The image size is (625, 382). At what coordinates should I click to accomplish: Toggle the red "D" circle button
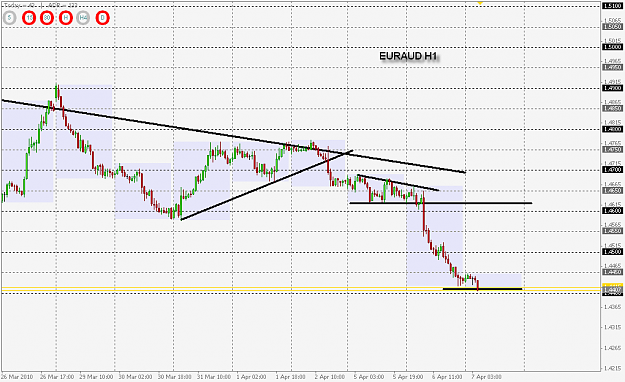[x=102, y=18]
